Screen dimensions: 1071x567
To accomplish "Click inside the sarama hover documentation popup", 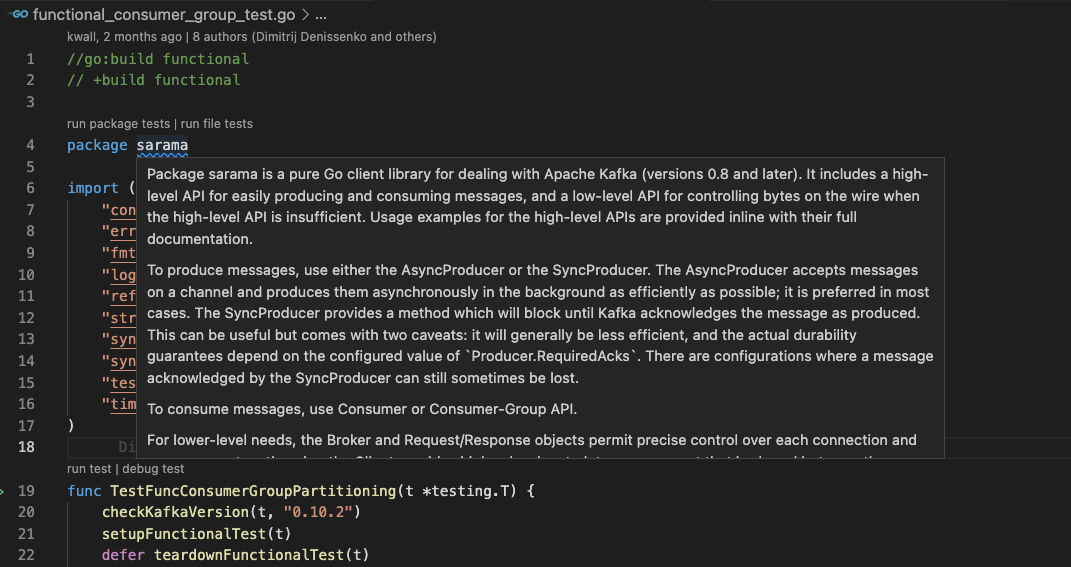I will pos(540,307).
